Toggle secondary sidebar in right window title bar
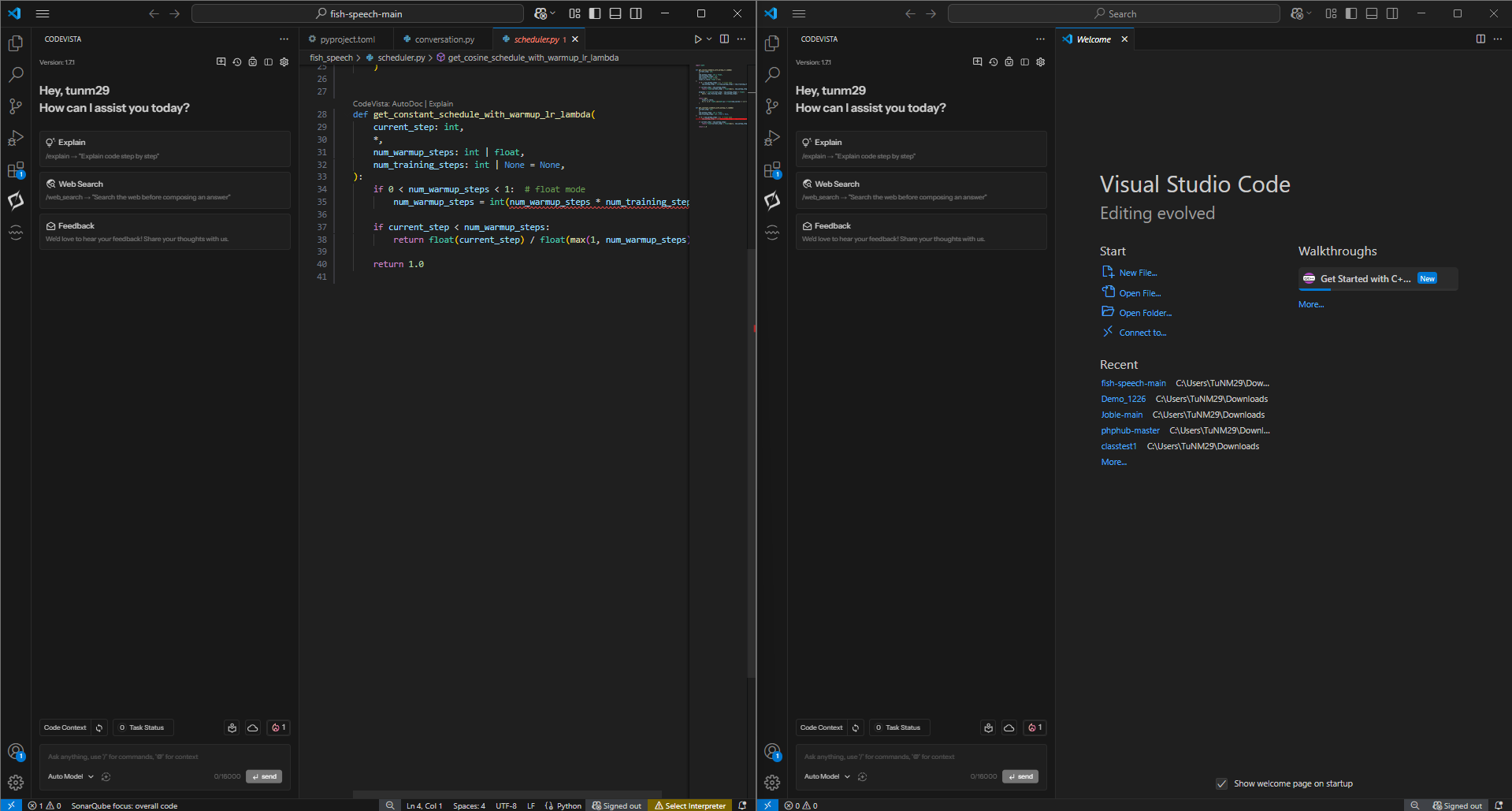 1392,13
